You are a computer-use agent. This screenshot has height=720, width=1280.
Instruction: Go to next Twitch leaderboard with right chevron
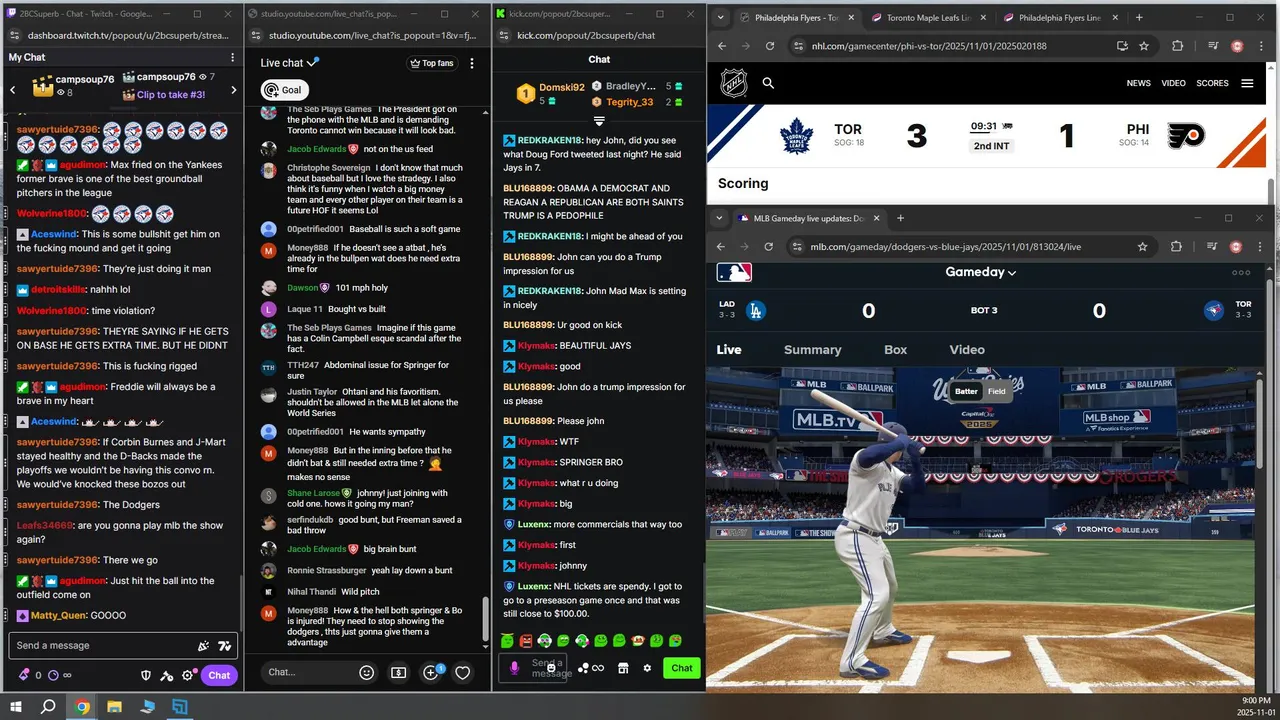(x=233, y=90)
